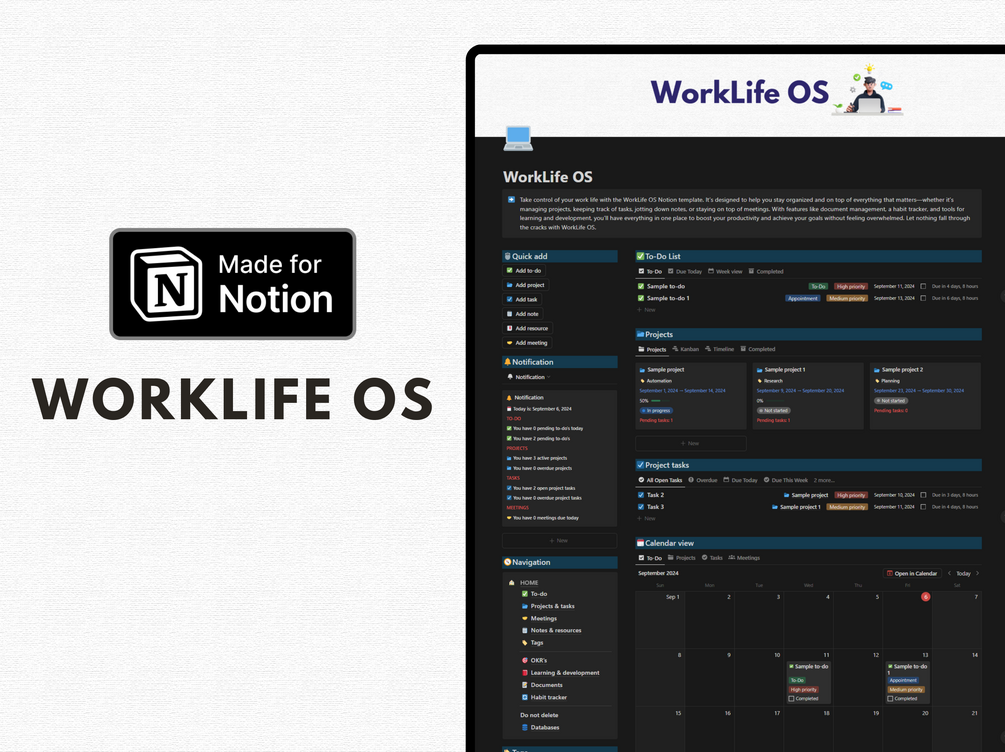Click the Add note button
Screen dimensions: 1005x752
522,314
